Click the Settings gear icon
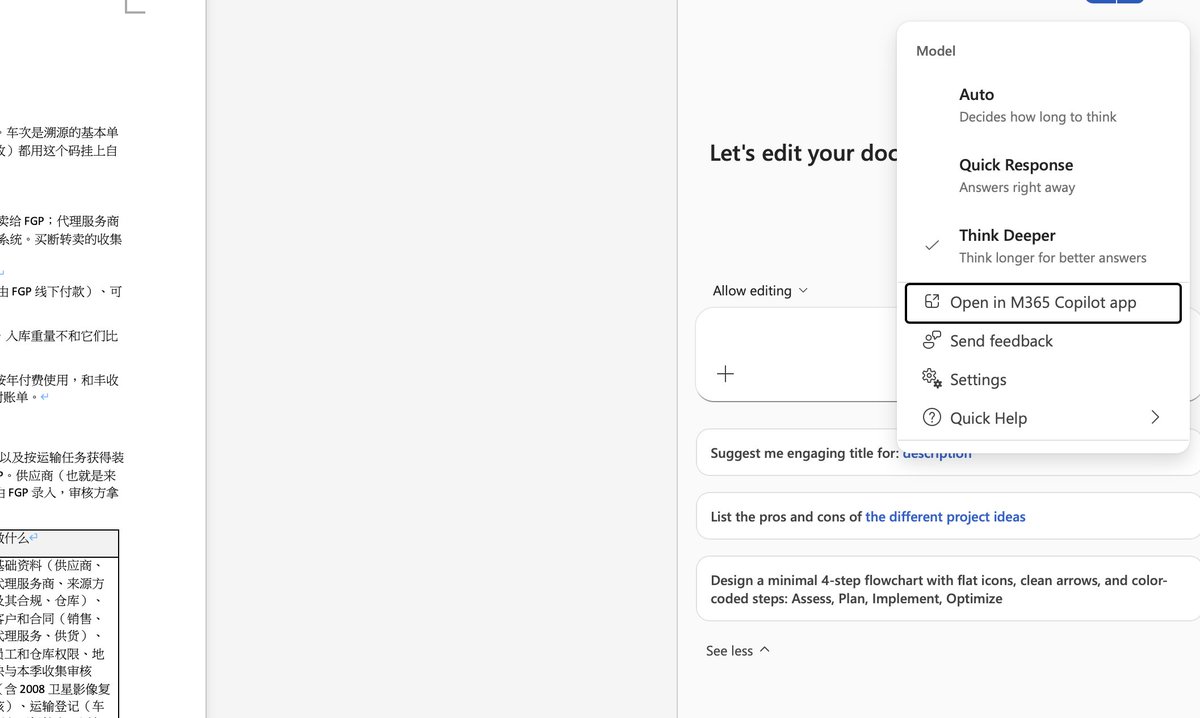The width and height of the screenshot is (1200, 718). 932,378
